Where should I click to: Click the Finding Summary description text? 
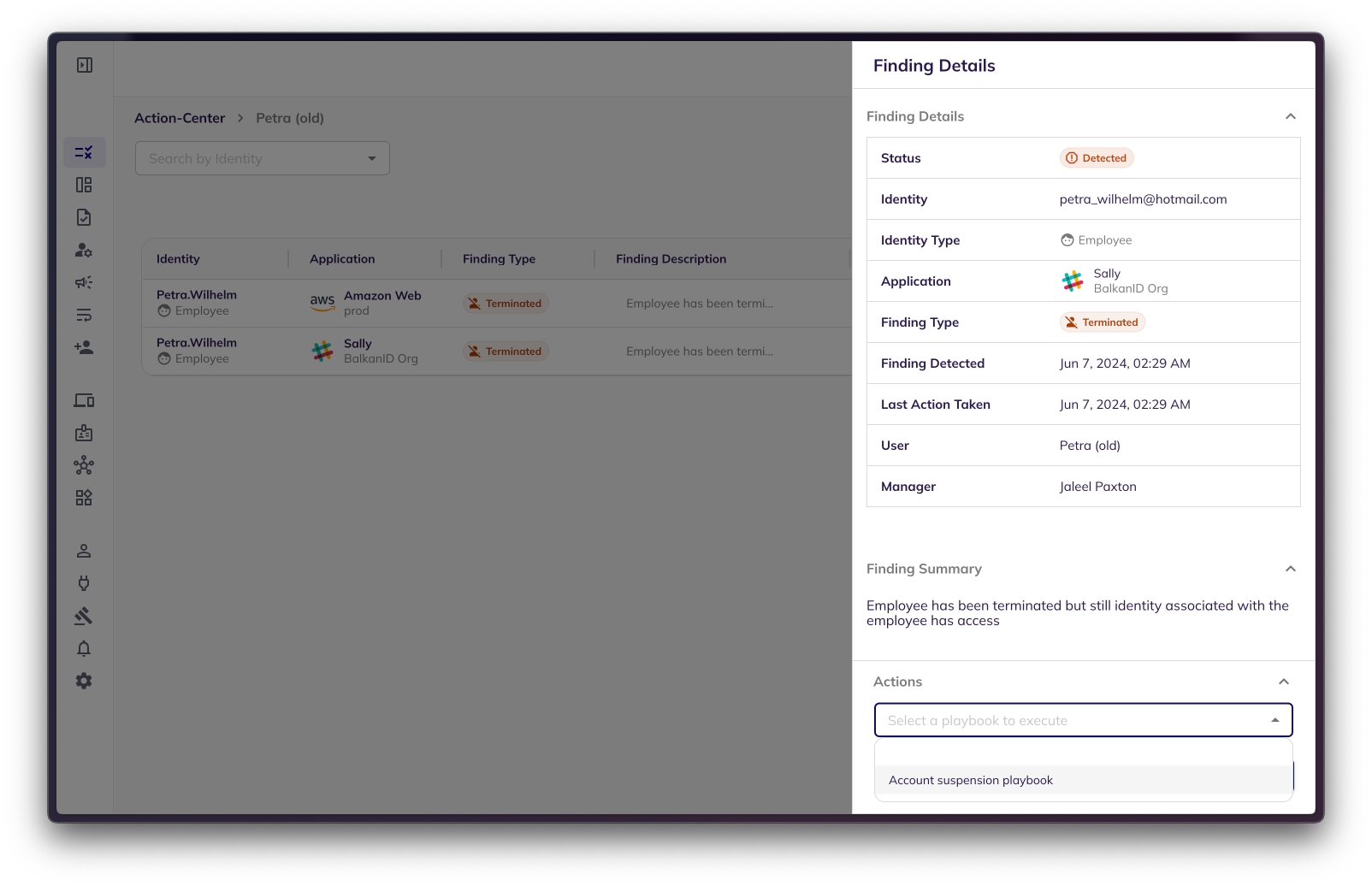tap(1078, 613)
